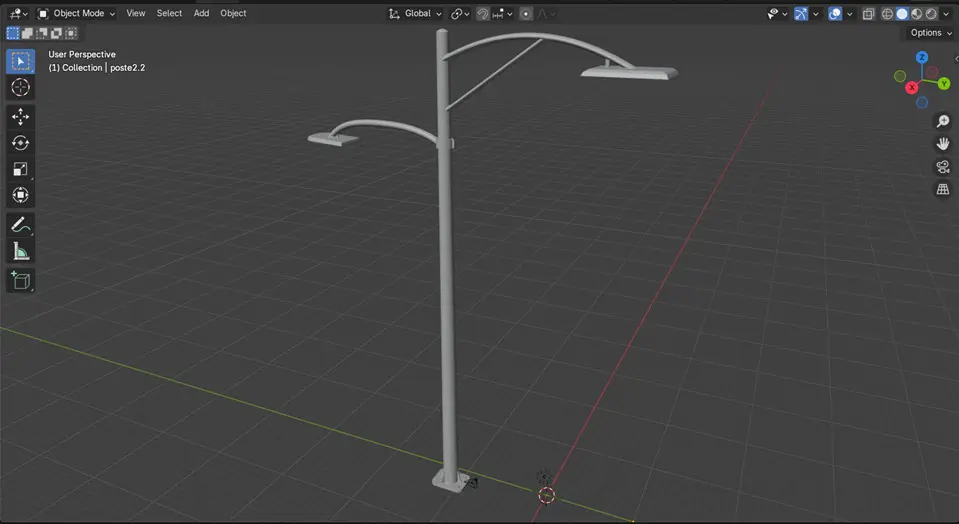
Task: Expand the gizmo options arrow
Action: pos(815,13)
